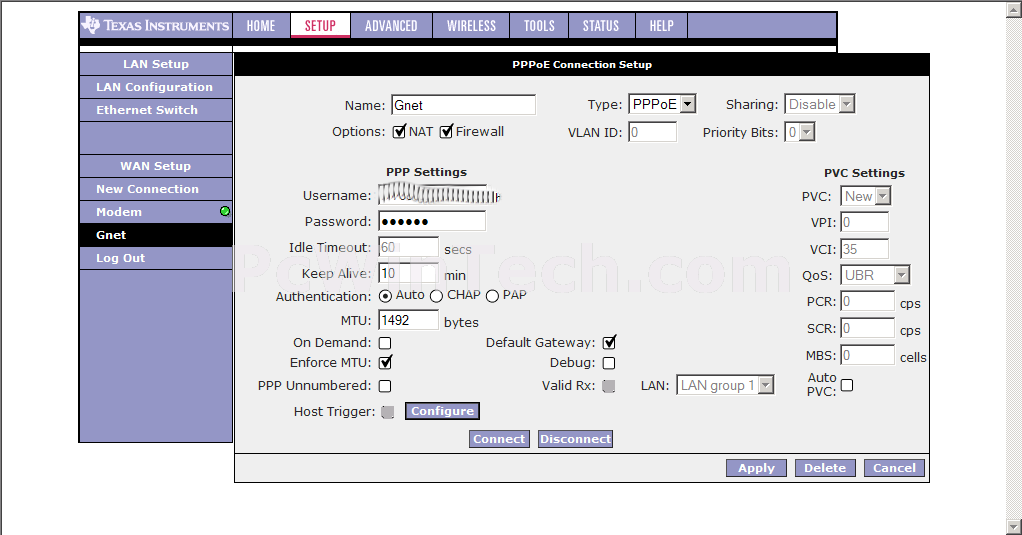Click the Configure button

click(443, 411)
